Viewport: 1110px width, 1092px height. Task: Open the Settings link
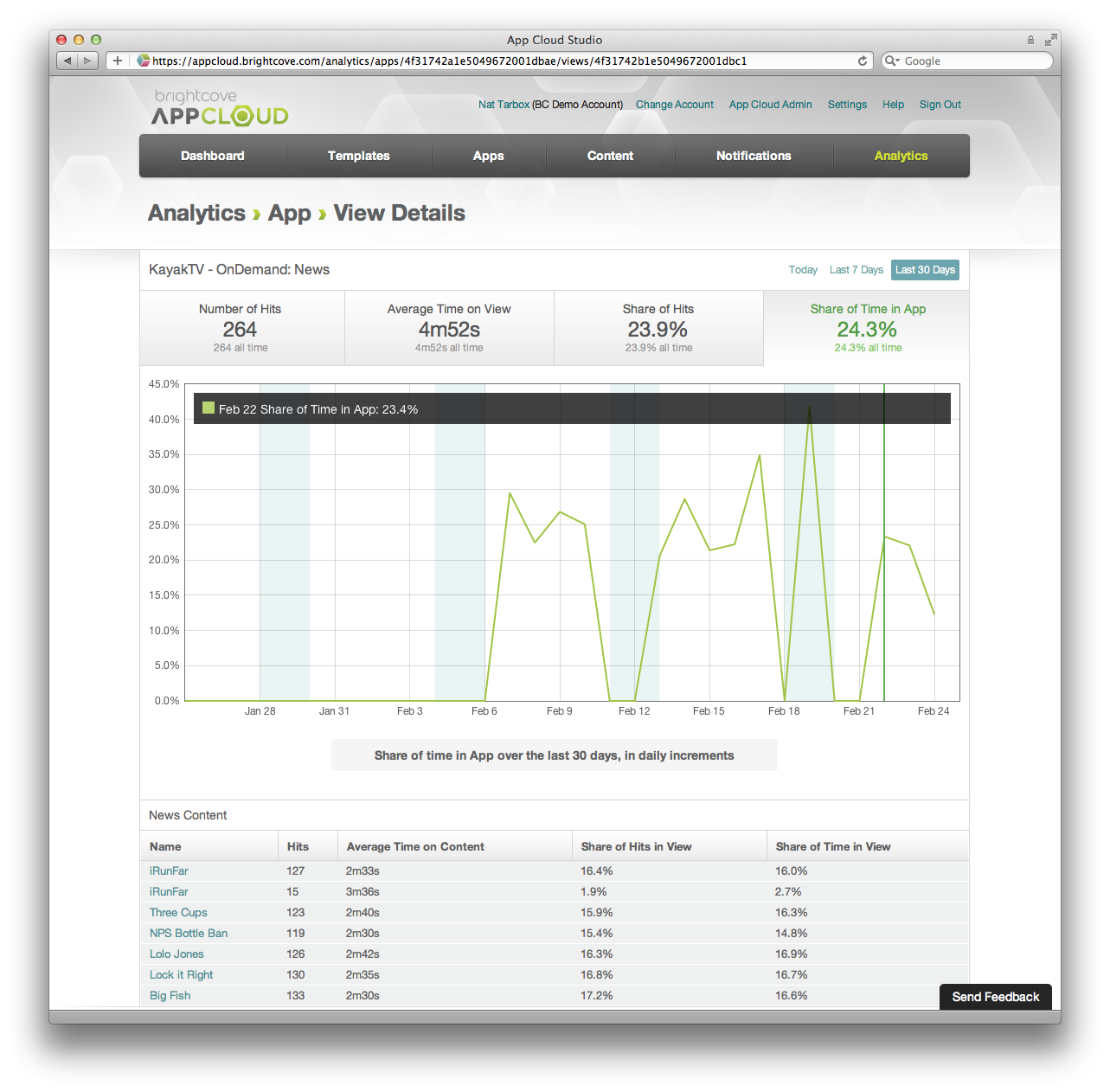847,105
